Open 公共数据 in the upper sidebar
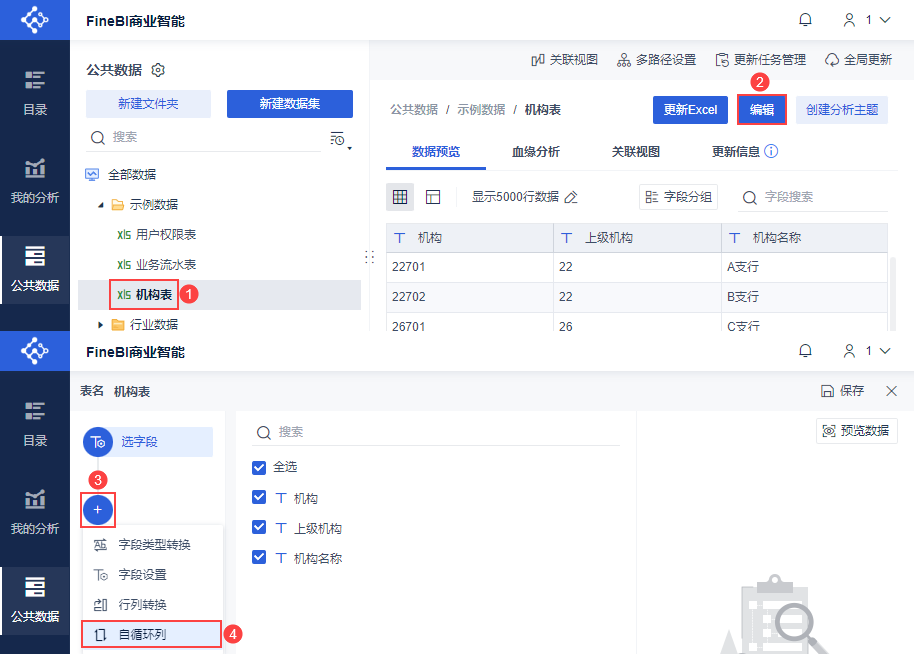The width and height of the screenshot is (914, 654). [x=35, y=269]
